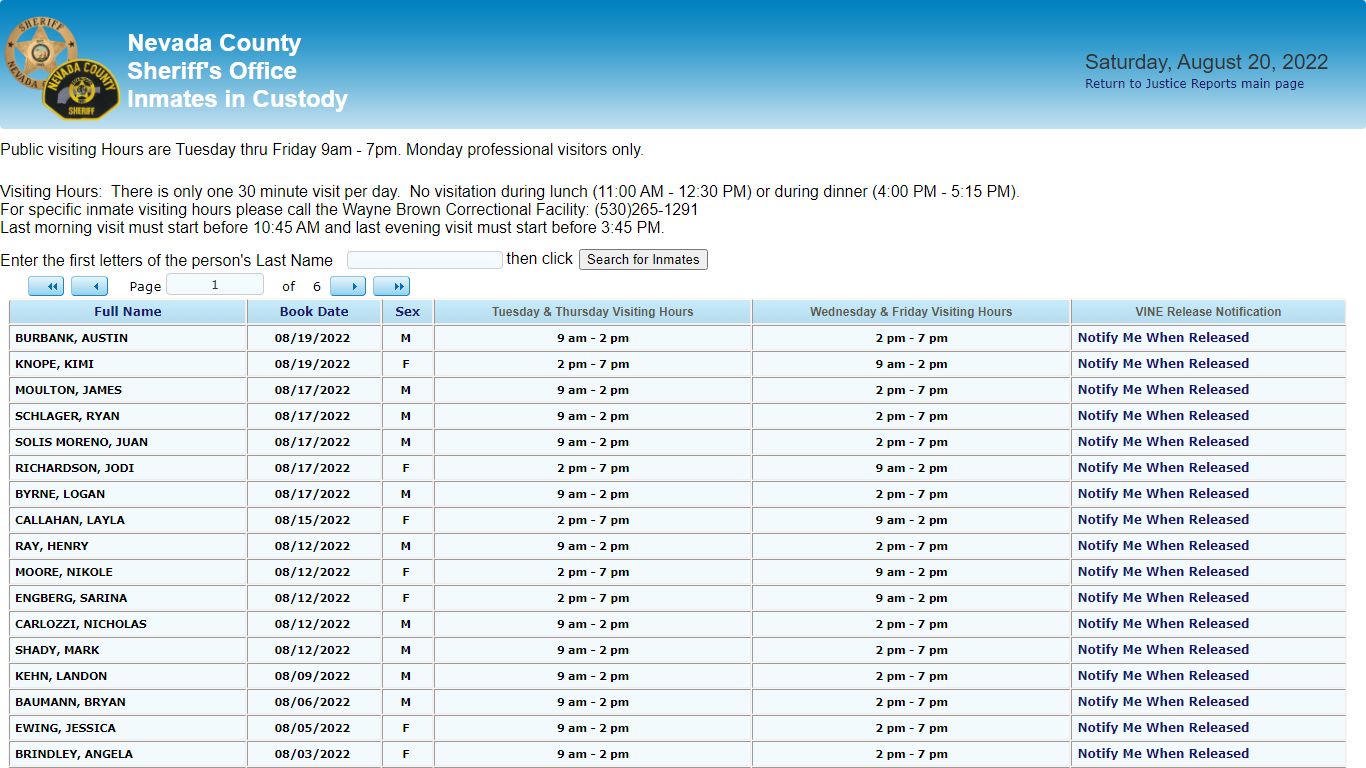1366x768 pixels.
Task: Sort by Sex column header
Action: pyautogui.click(x=408, y=312)
